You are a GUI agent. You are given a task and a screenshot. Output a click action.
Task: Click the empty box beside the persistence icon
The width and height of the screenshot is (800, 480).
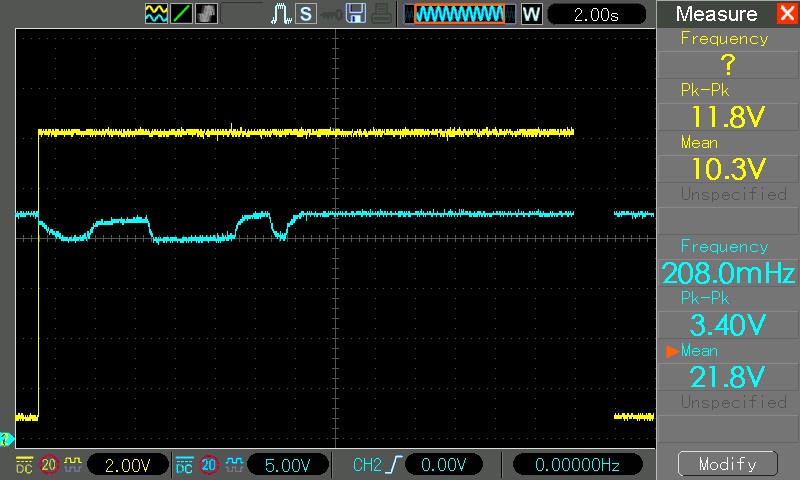pos(241,13)
